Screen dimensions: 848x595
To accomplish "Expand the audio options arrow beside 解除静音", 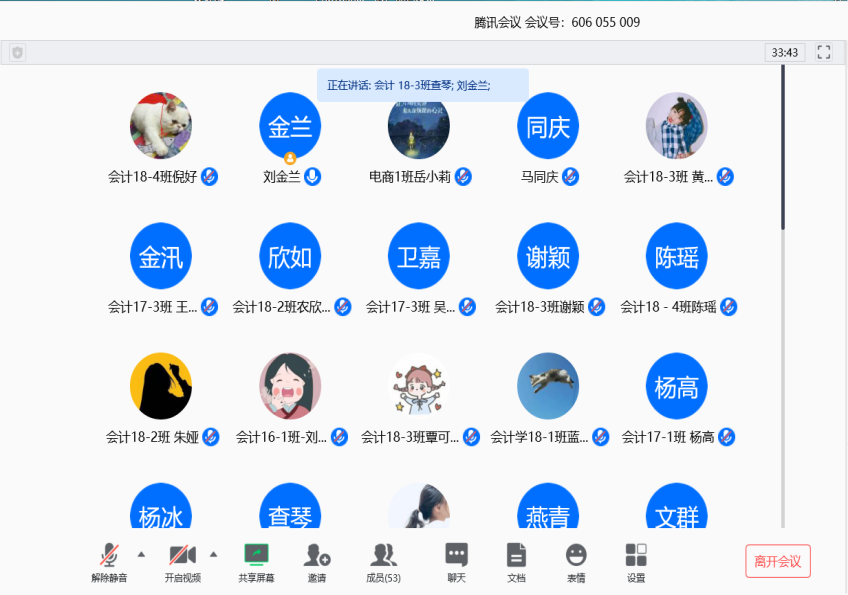I will click(141, 554).
